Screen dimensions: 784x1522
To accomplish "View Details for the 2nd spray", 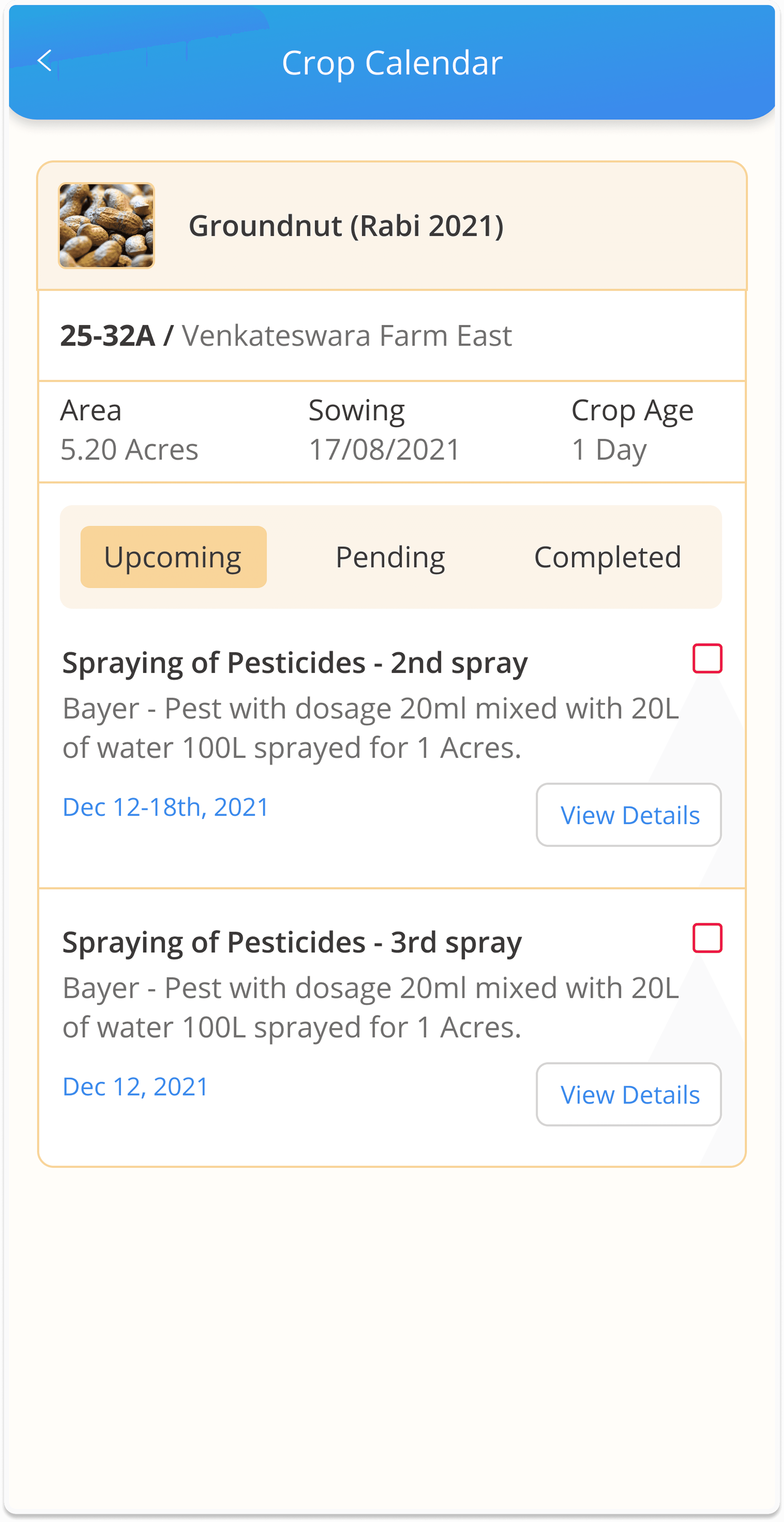I will 629,815.
